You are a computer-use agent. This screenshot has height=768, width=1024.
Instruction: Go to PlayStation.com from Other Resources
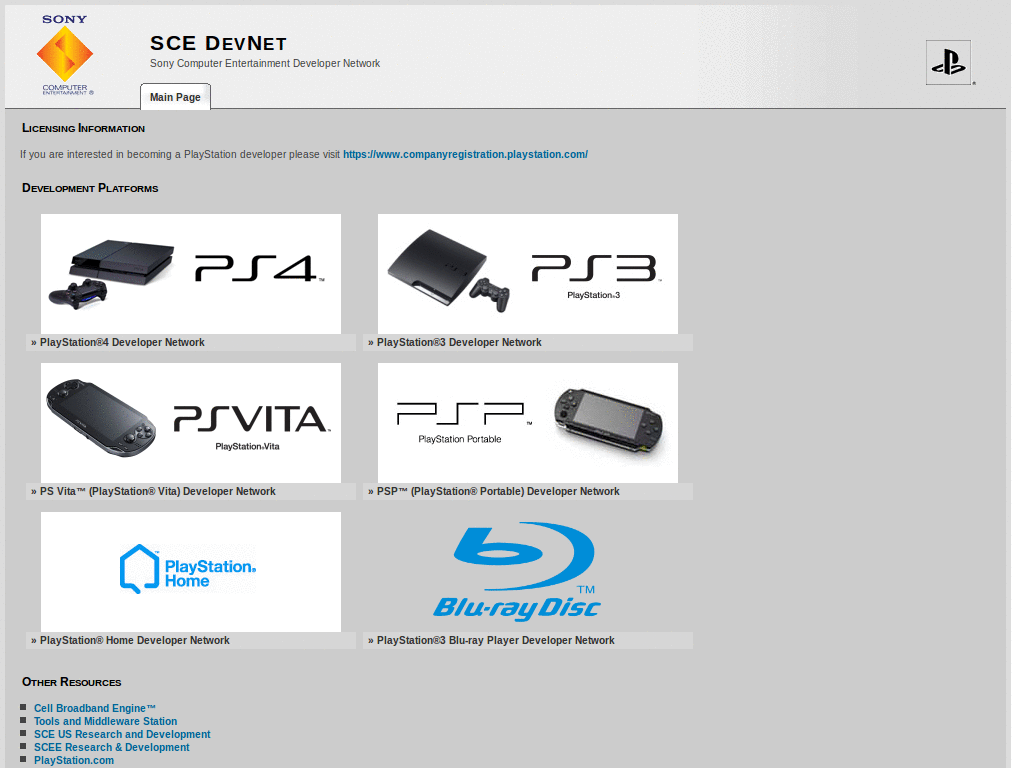[73, 760]
